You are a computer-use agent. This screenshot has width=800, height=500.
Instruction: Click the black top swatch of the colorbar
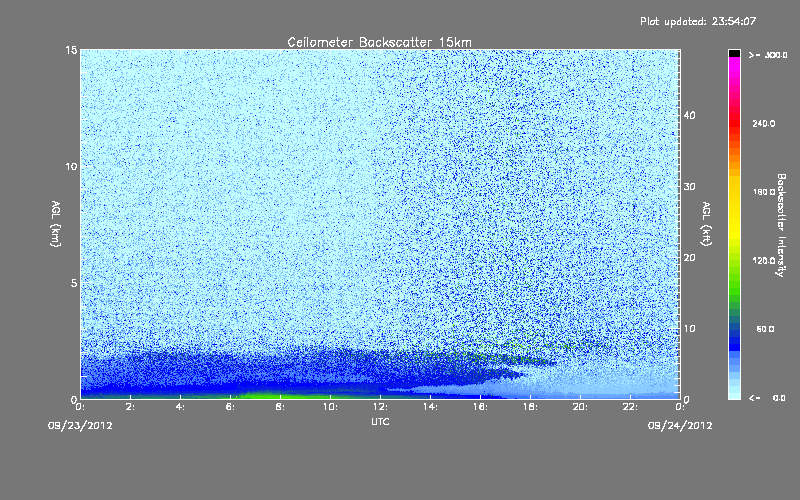[x=734, y=53]
